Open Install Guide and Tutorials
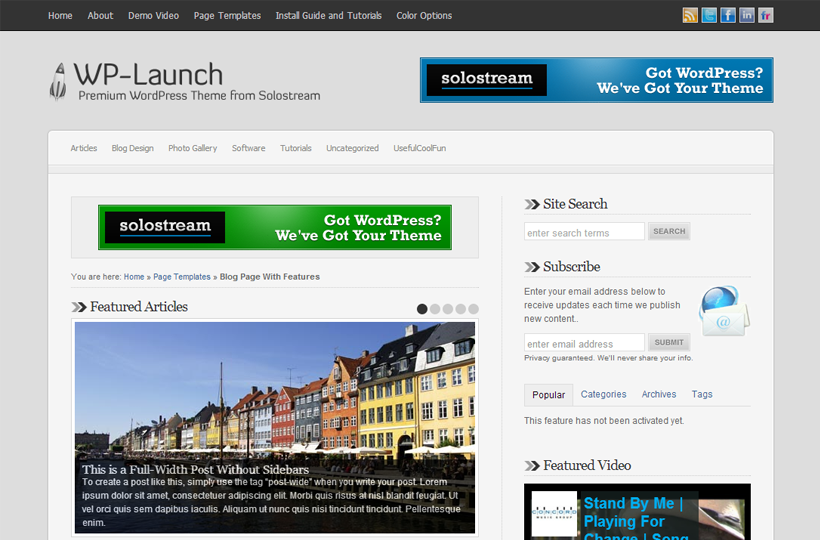The height and width of the screenshot is (540, 820). tap(328, 16)
